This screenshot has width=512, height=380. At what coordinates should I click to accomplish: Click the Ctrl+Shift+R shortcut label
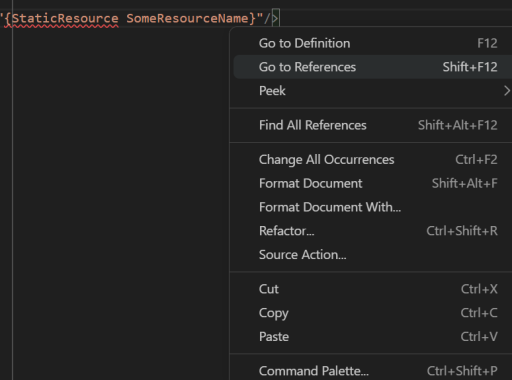[462, 231]
